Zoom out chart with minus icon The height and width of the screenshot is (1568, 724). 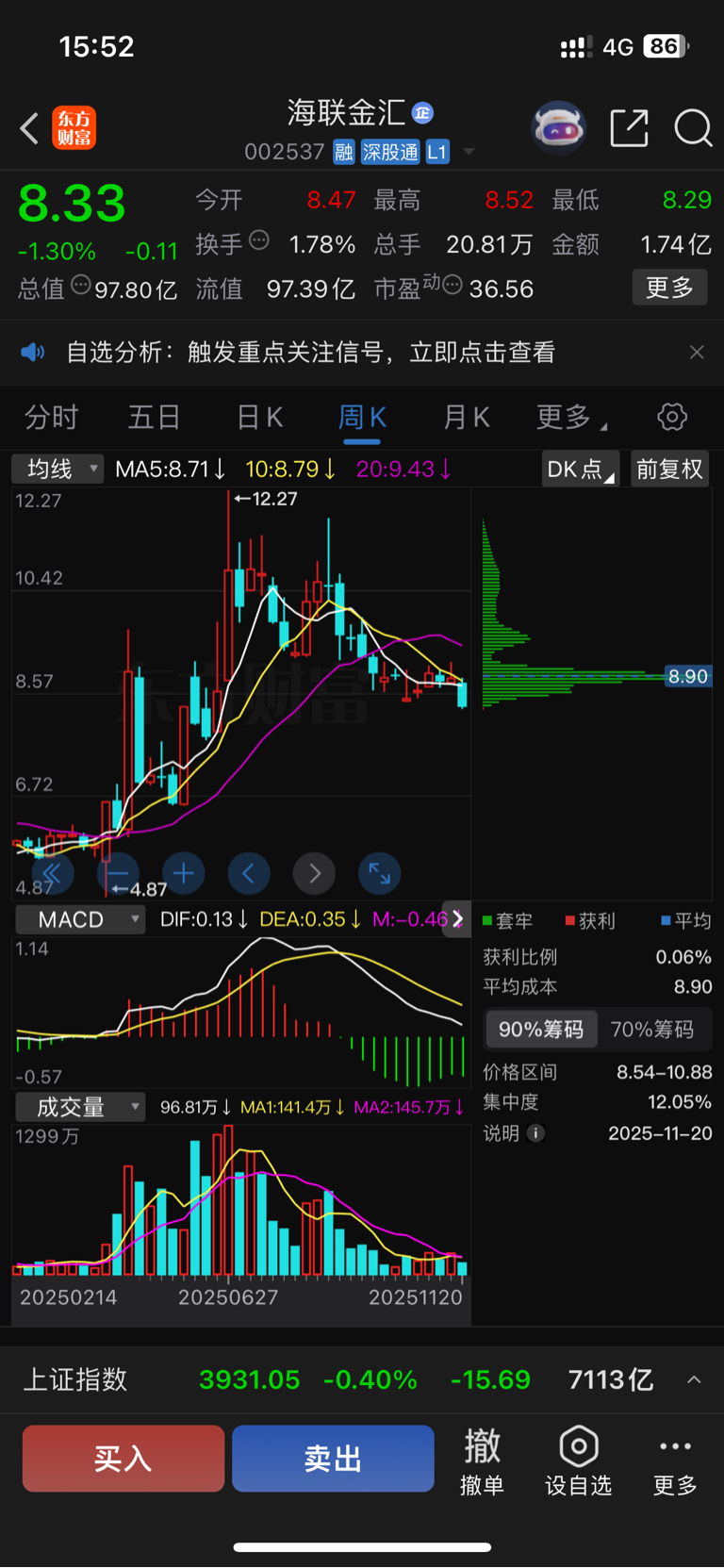118,874
